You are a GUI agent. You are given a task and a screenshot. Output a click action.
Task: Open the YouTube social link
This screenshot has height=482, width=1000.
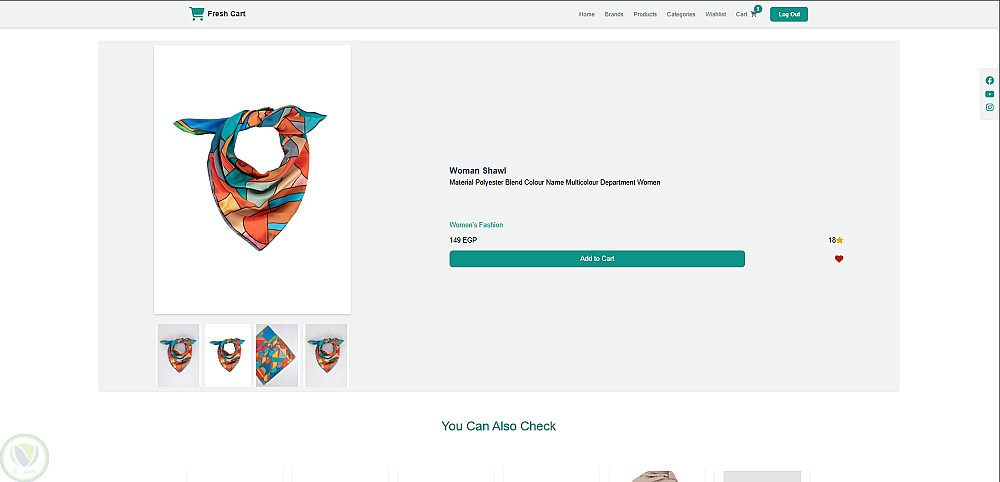(x=990, y=94)
